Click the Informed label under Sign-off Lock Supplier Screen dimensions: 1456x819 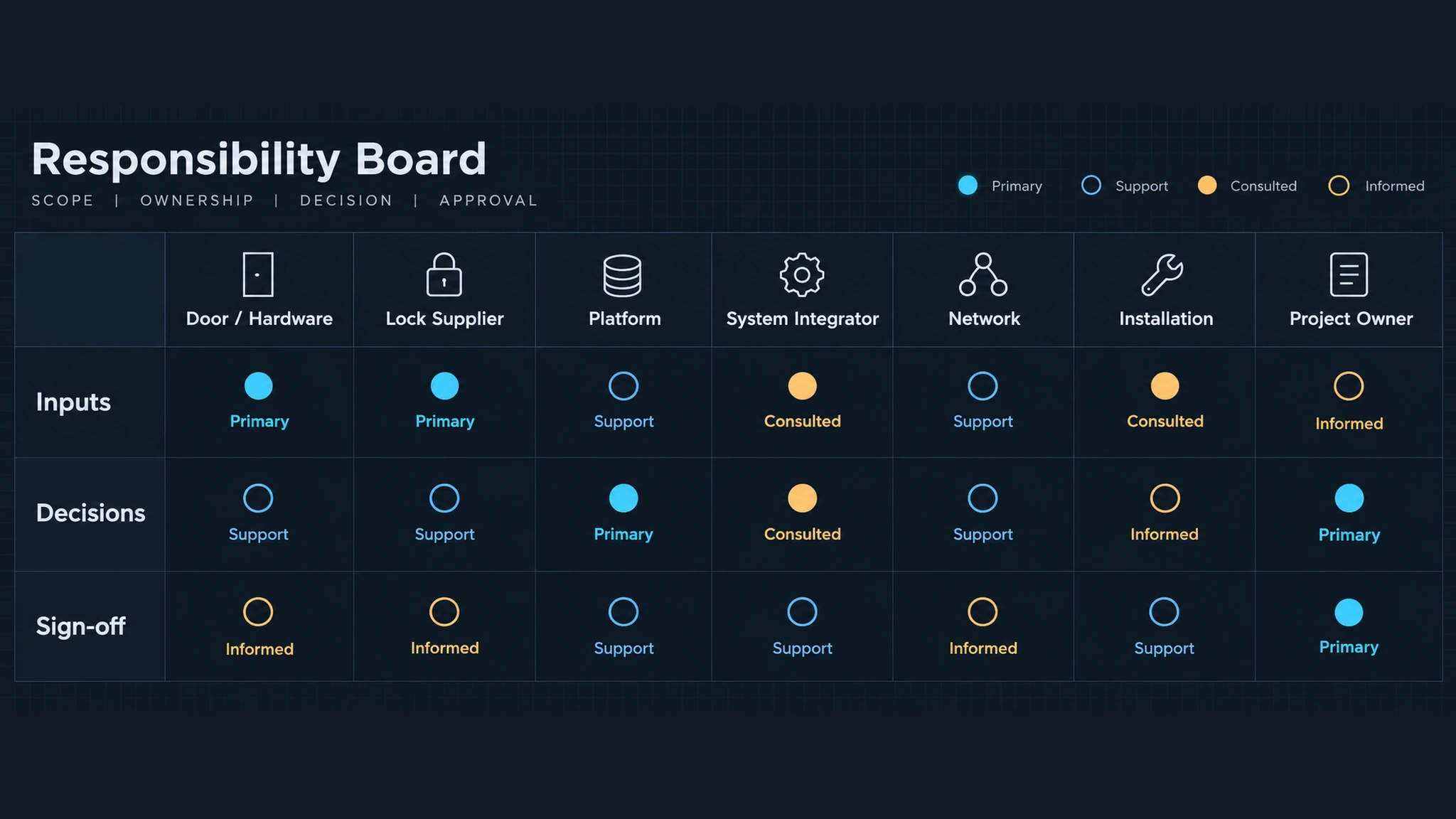pos(445,648)
